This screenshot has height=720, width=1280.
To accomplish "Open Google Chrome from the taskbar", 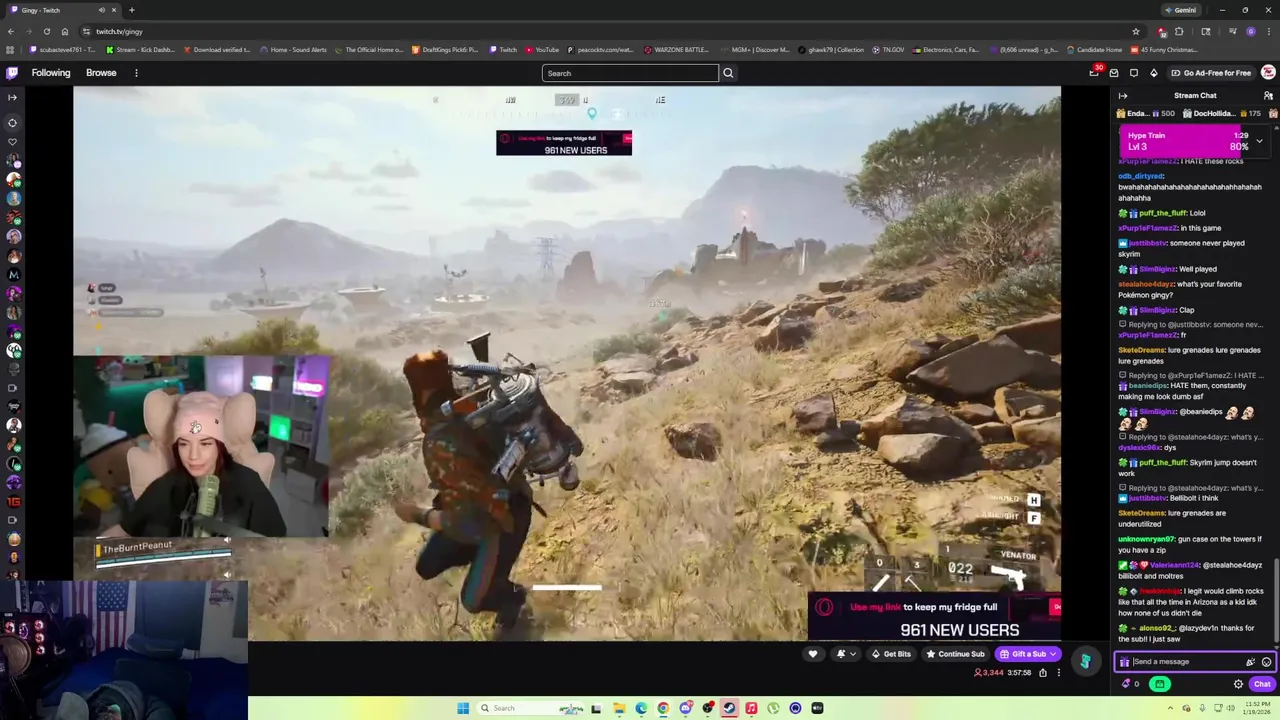I will (x=663, y=708).
